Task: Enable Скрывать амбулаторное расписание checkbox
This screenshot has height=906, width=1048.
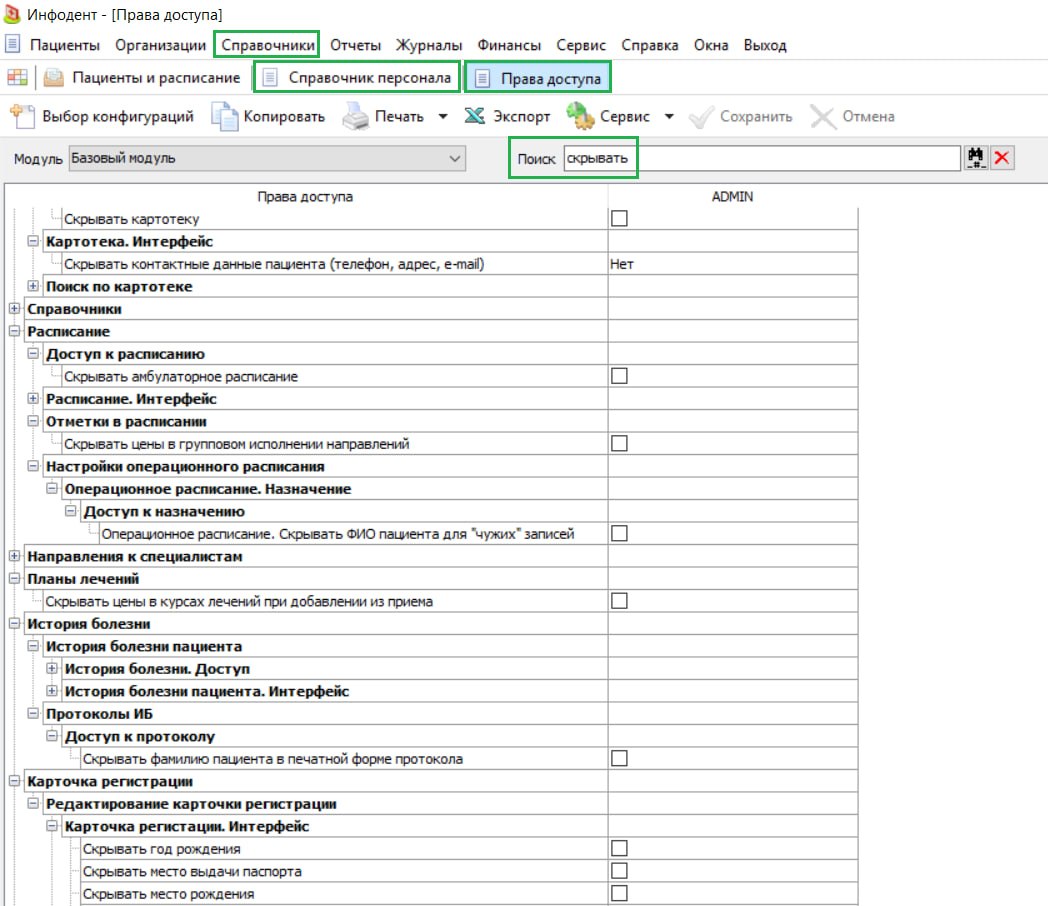Action: (619, 375)
